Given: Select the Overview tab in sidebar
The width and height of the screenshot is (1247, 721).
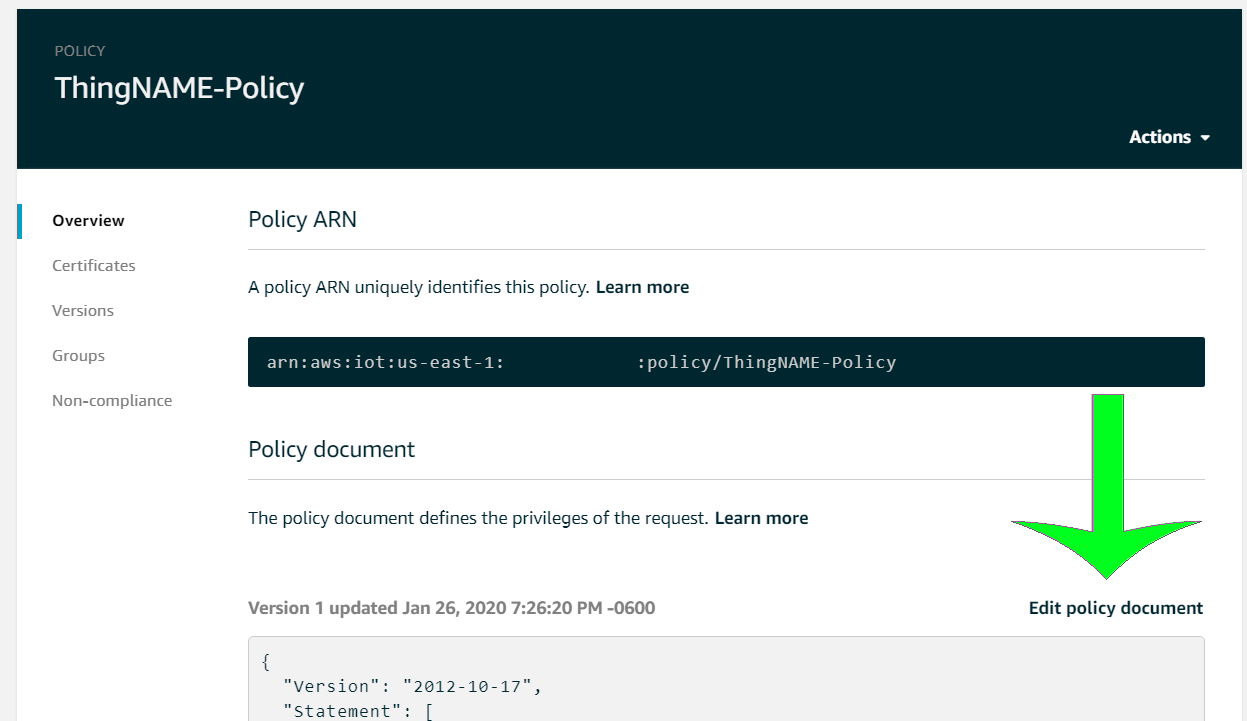Looking at the screenshot, I should [88, 220].
